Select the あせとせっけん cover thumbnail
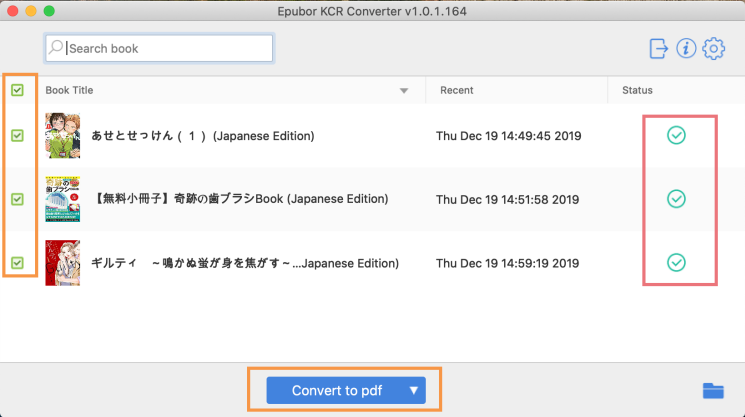745x417 pixels. coord(63,135)
